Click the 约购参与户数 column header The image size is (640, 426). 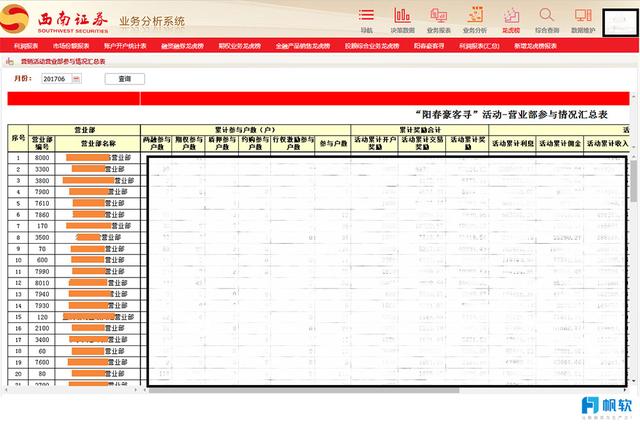[x=255, y=144]
